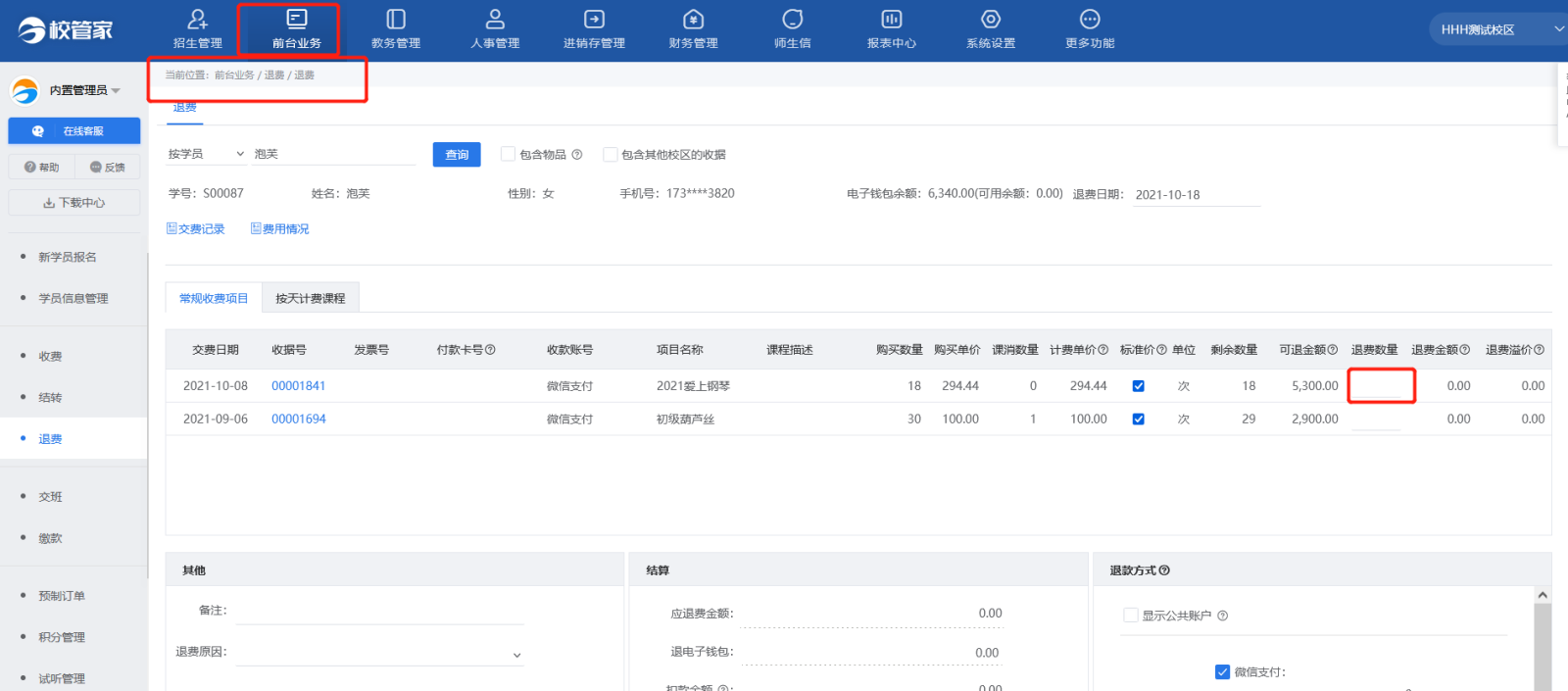This screenshot has height=691, width=1568.
Task: Click 退费数量 field for 2021爱上钢琴
Action: pos(1376,386)
